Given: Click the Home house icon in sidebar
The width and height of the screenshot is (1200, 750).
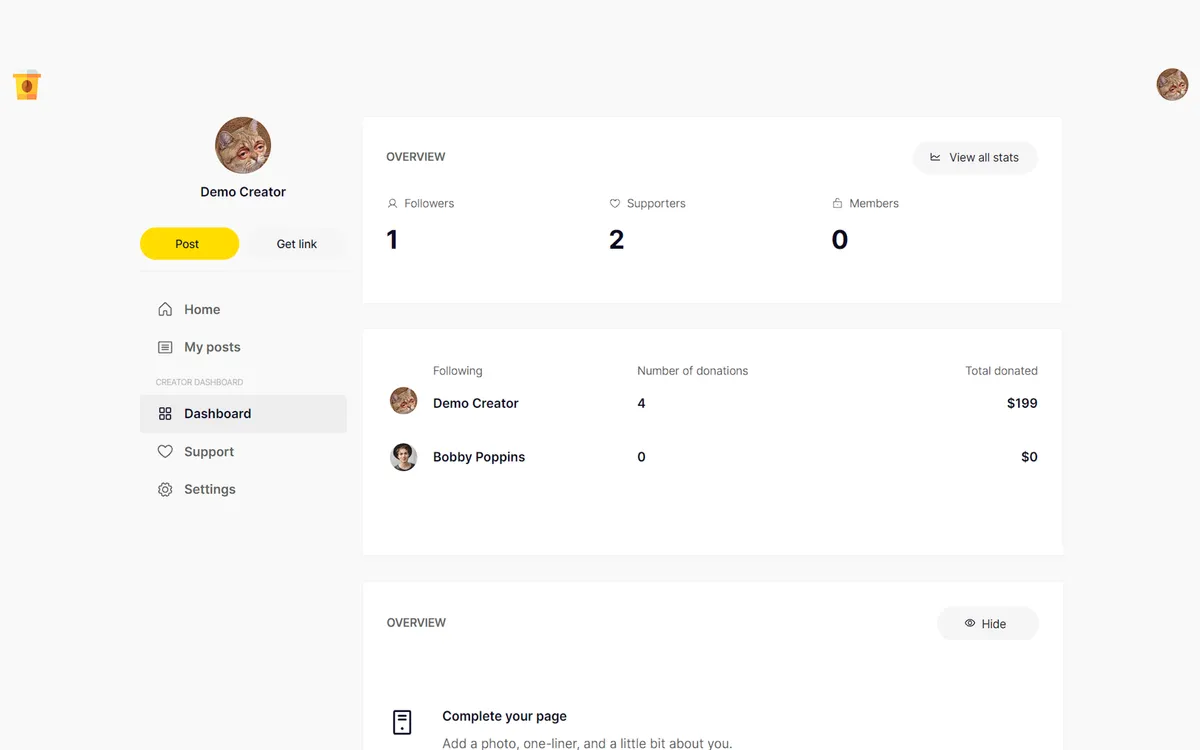Looking at the screenshot, I should click(165, 309).
